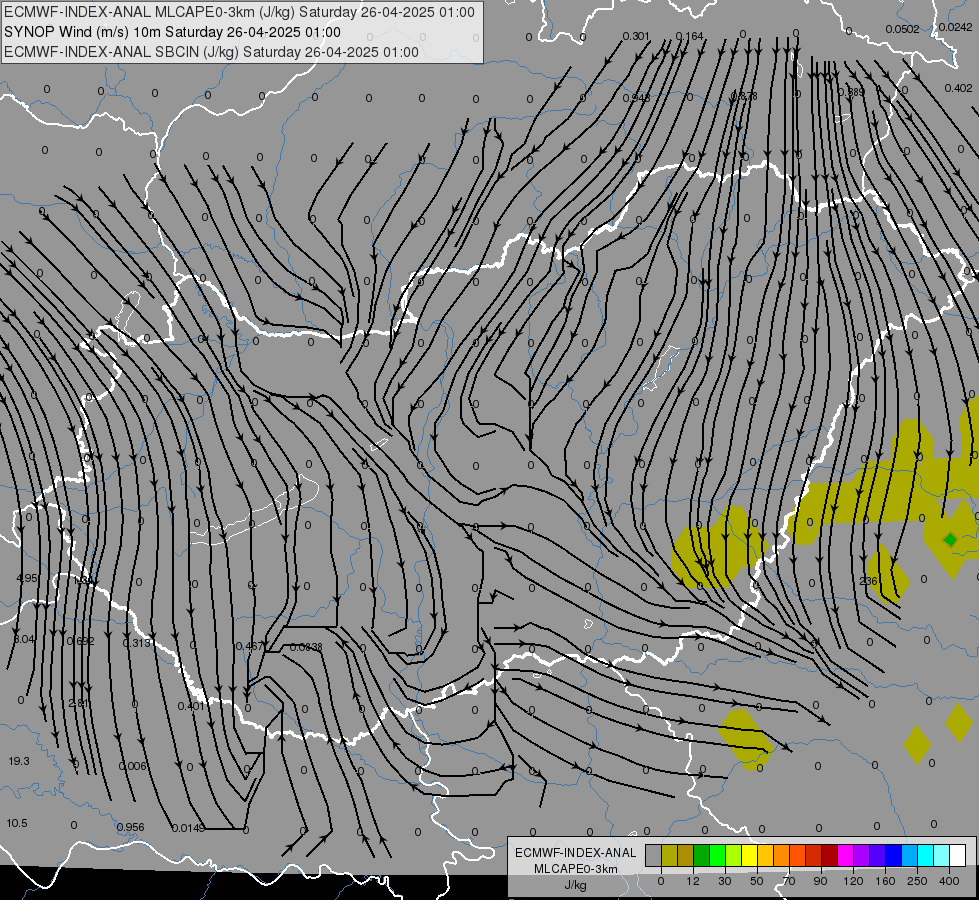The height and width of the screenshot is (900, 979).
Task: Click the map value 0.402
Action: (958, 88)
